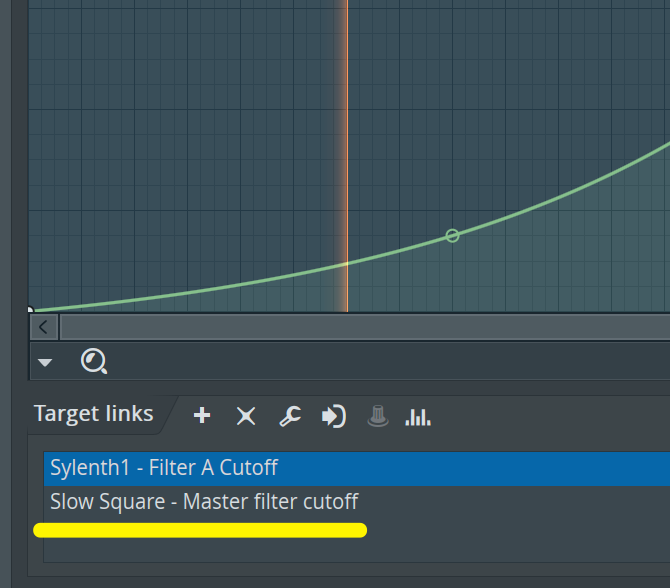This screenshot has width=670, height=588.
Task: Click the add target link plus icon
Action: [202, 415]
